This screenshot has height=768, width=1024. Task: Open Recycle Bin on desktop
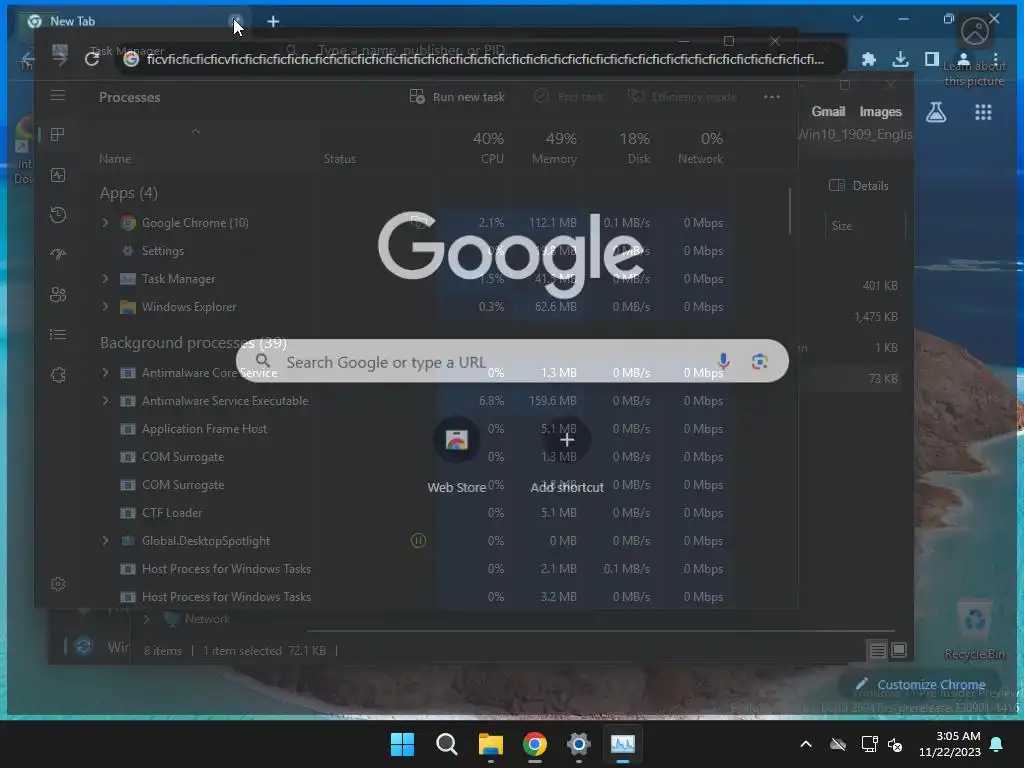click(974, 630)
